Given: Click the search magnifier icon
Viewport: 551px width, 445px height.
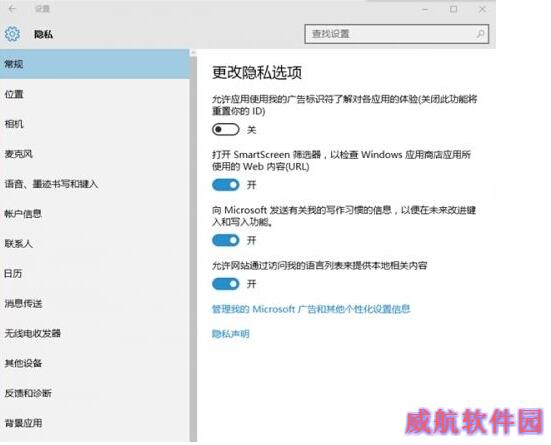Looking at the screenshot, I should click(480, 34).
